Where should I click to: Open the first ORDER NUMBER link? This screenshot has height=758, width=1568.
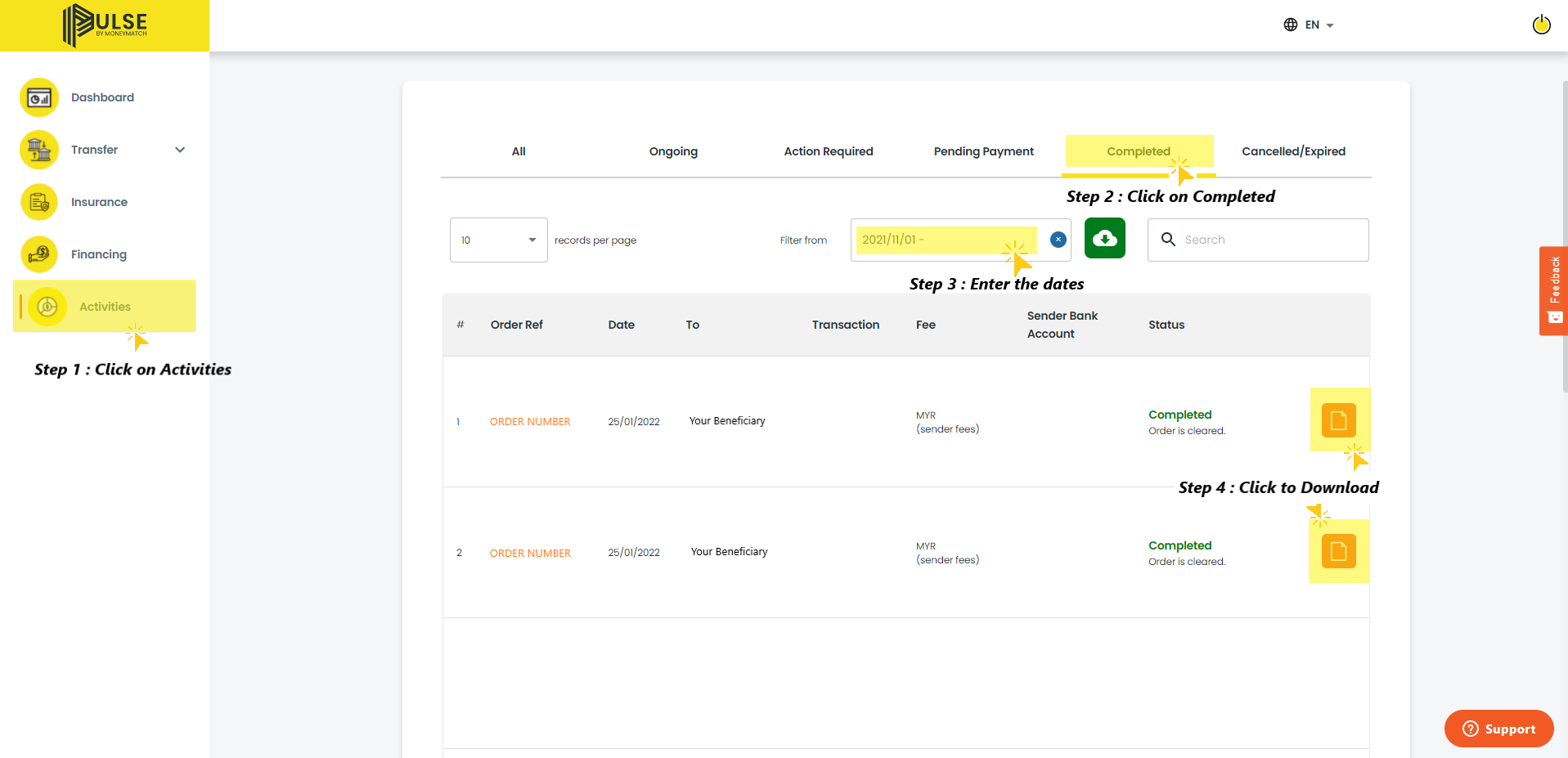click(530, 422)
